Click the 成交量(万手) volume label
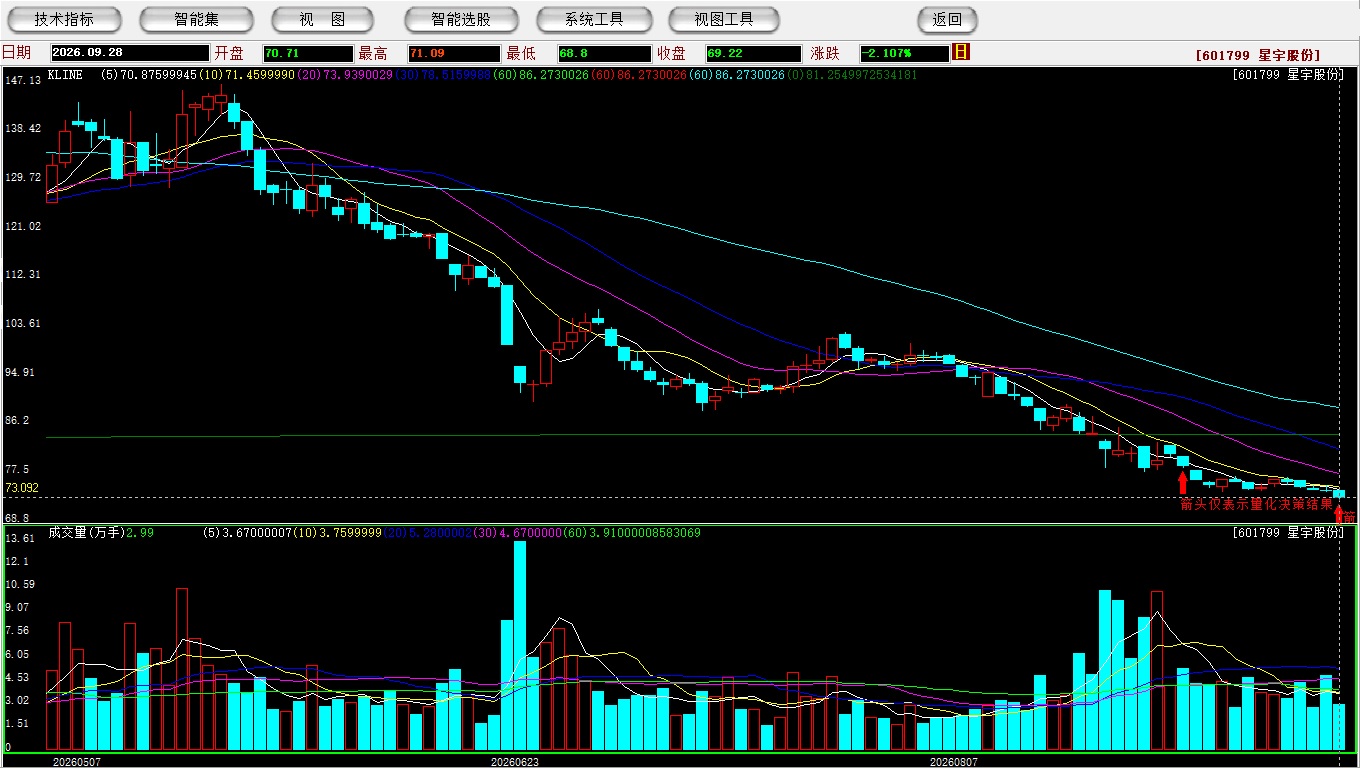Screen dimensions: 1360x768 pos(86,533)
